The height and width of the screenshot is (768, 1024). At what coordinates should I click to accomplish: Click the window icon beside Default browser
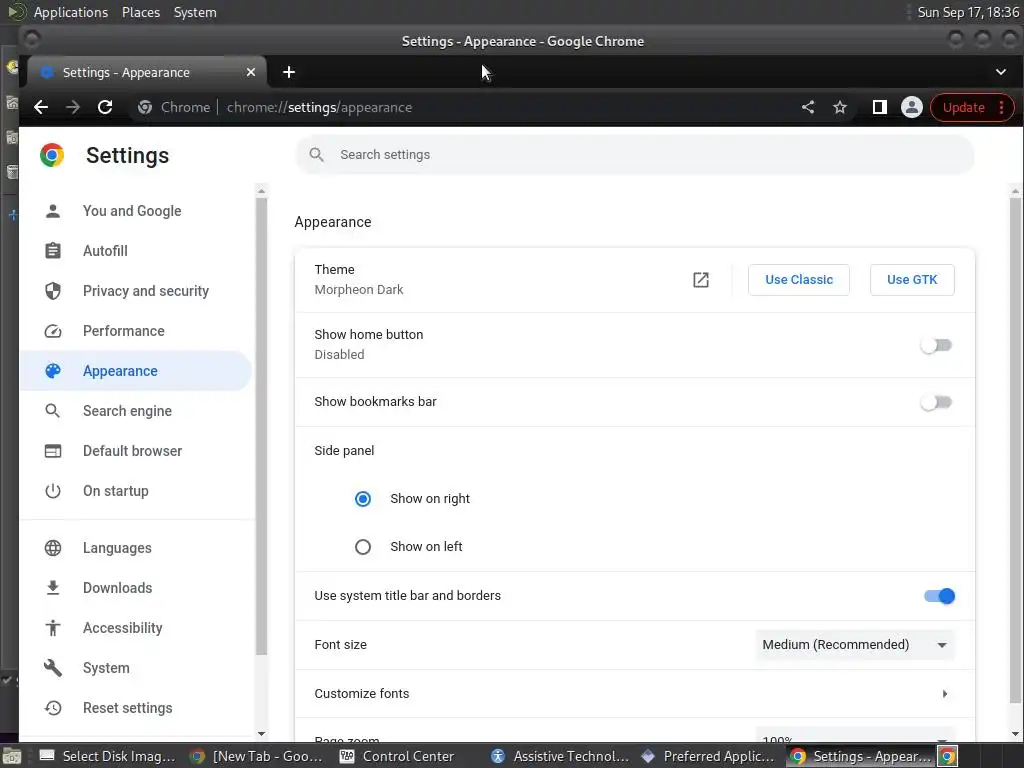pos(53,451)
